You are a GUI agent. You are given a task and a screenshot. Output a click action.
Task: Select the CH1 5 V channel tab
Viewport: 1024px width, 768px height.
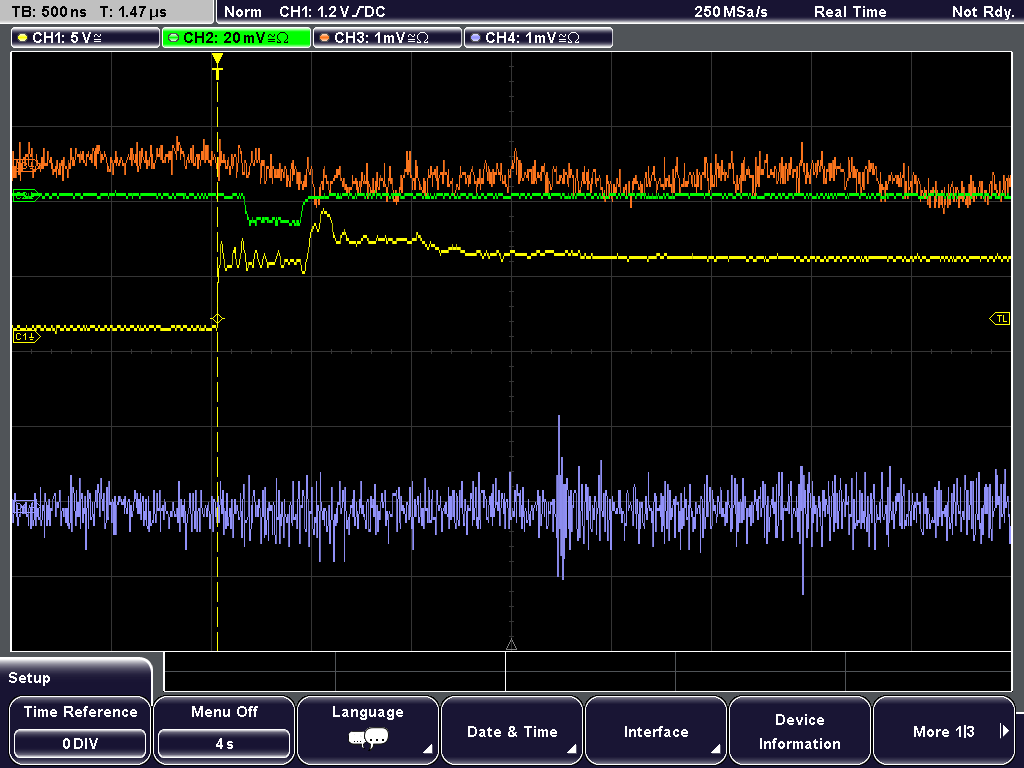[x=86, y=38]
